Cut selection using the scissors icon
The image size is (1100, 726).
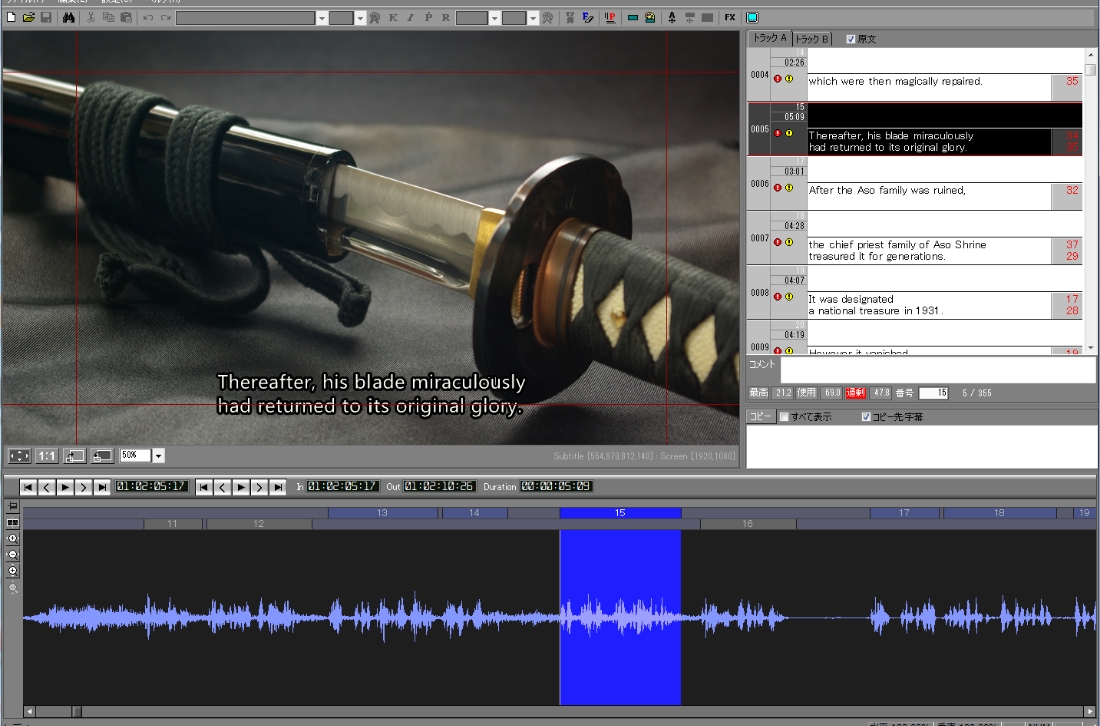[90, 18]
